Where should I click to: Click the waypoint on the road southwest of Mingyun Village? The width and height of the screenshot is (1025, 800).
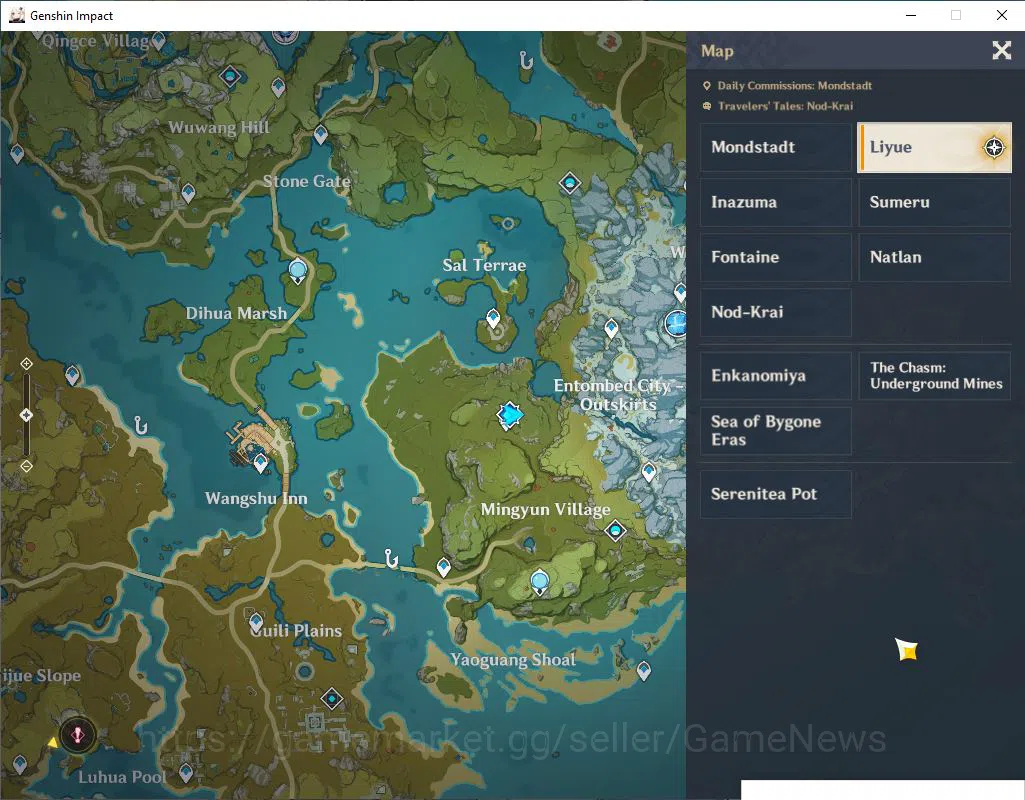coord(444,567)
